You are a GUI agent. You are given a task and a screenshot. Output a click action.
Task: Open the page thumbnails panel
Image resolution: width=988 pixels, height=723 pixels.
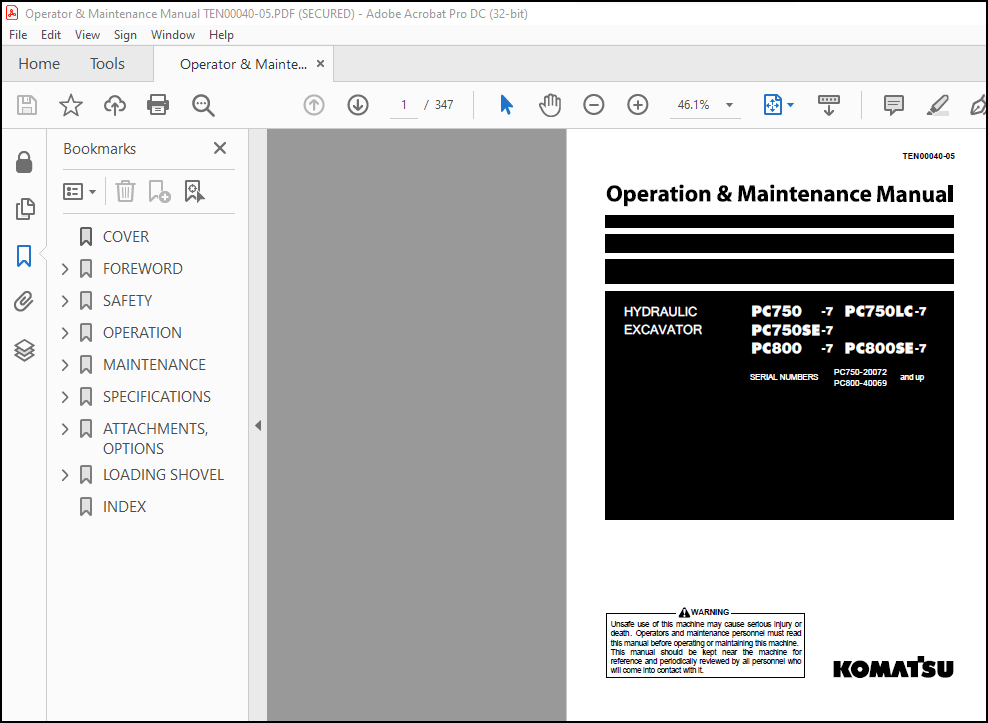tap(25, 209)
